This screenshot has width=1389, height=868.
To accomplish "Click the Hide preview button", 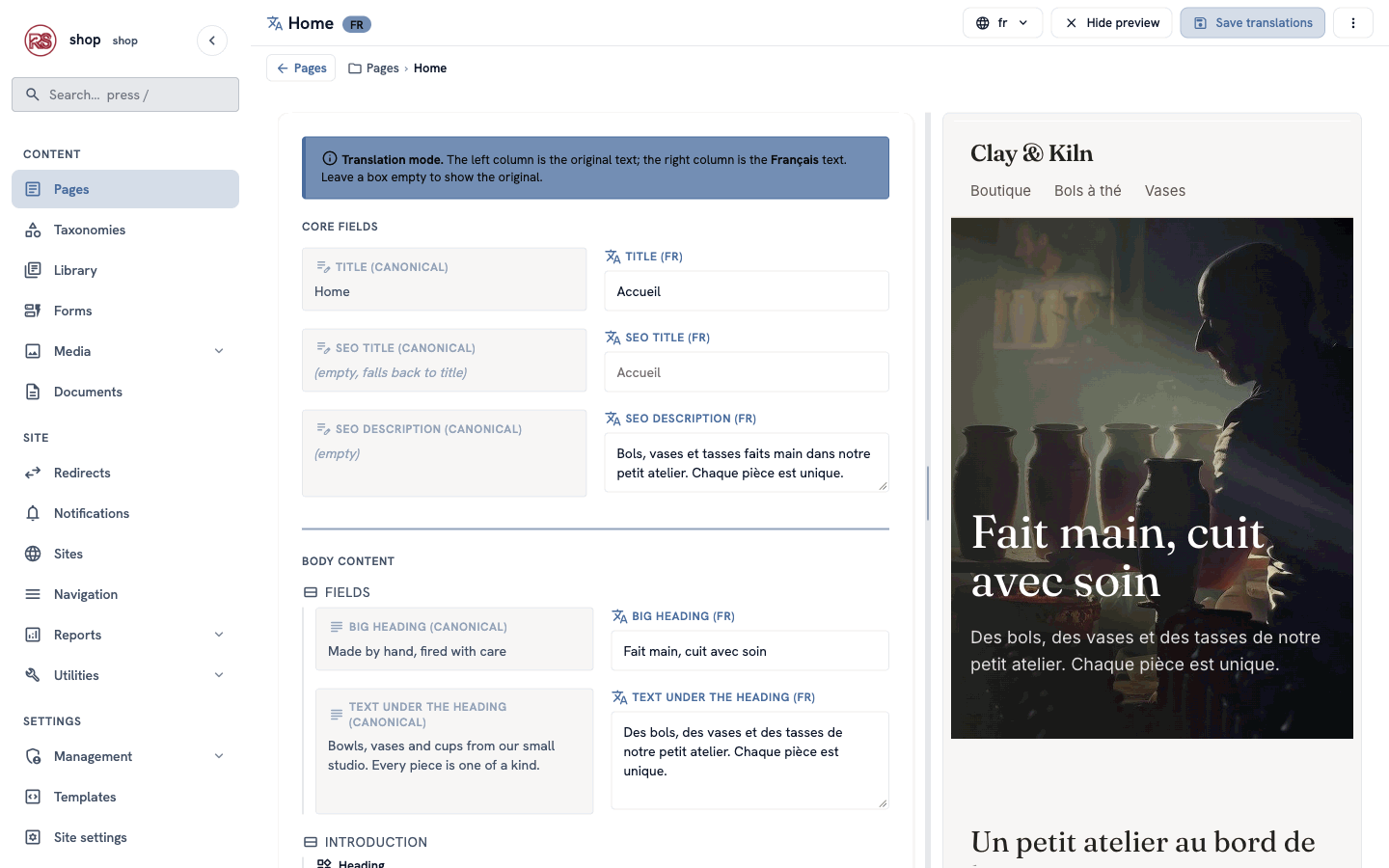I will click(1111, 23).
